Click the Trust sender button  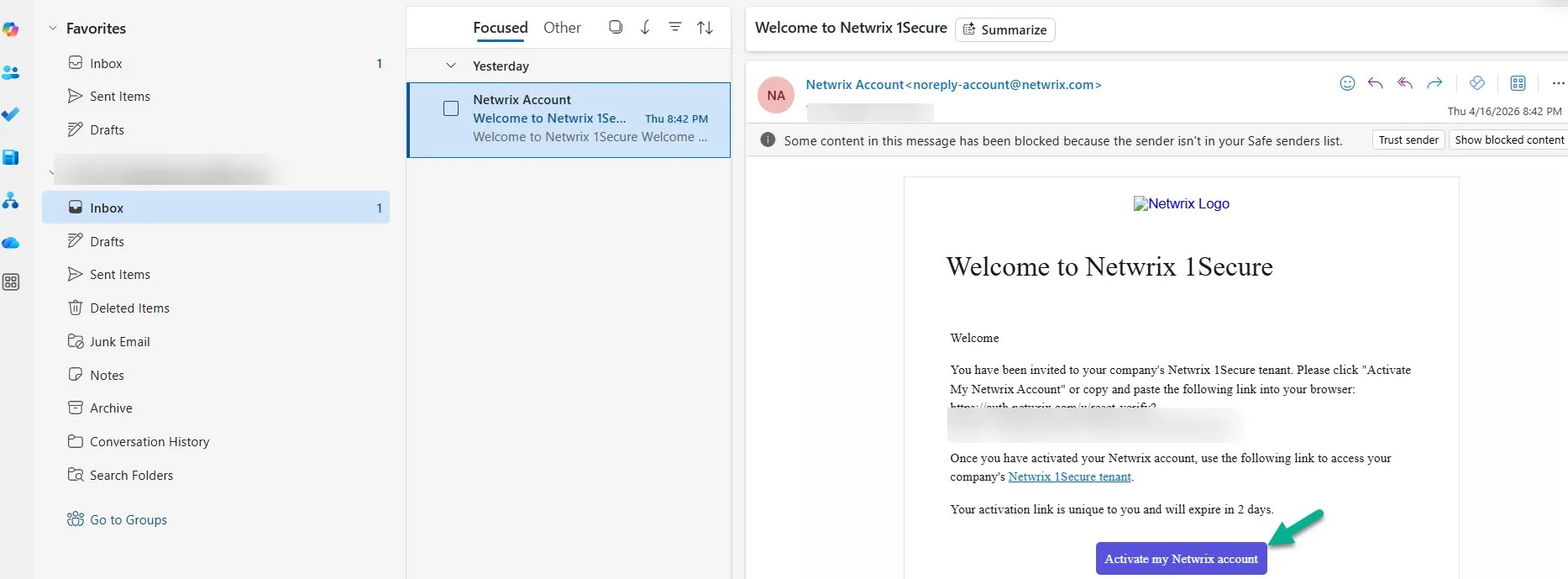[1408, 139]
